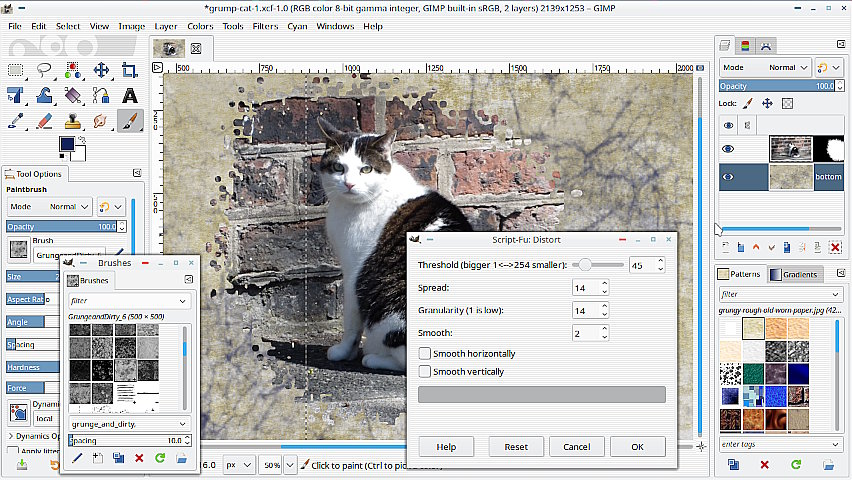The height and width of the screenshot is (480, 852).
Task: Select the Paths tool
Action: pos(101,96)
